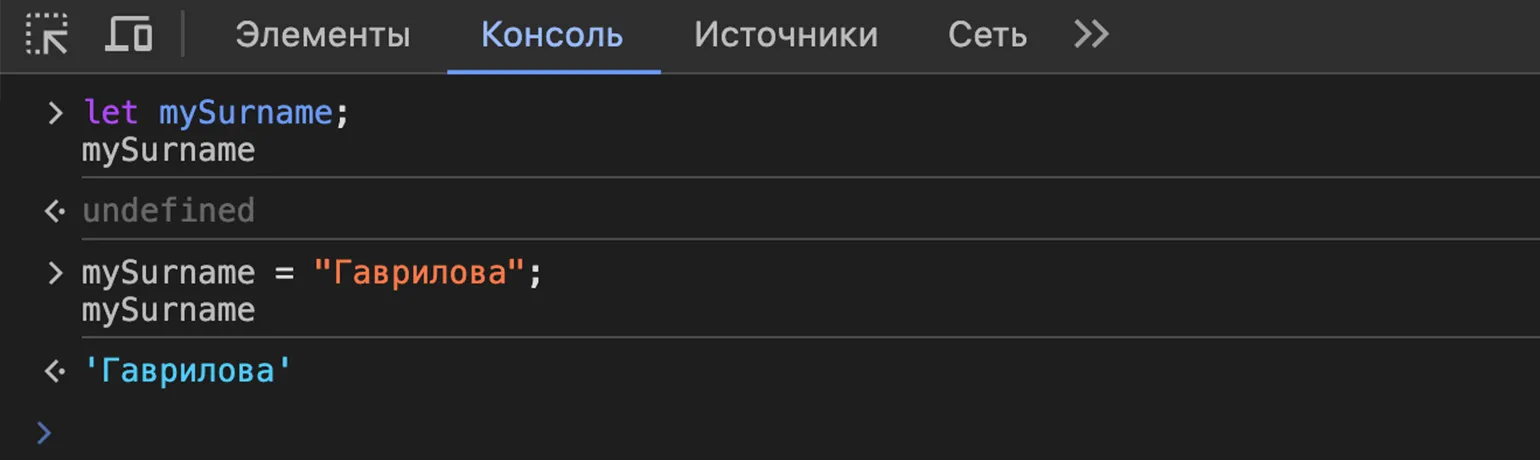Click the blue 'Гаврилова' output value

click(x=187, y=372)
